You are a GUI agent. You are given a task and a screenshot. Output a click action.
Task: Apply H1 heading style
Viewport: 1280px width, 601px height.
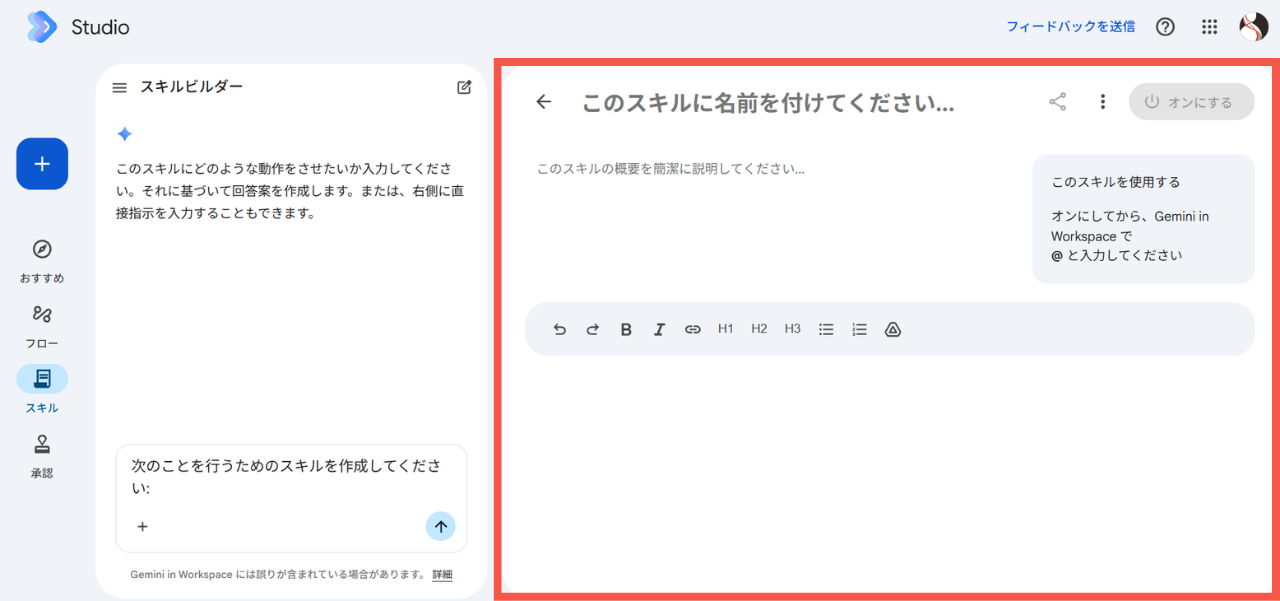(x=726, y=329)
